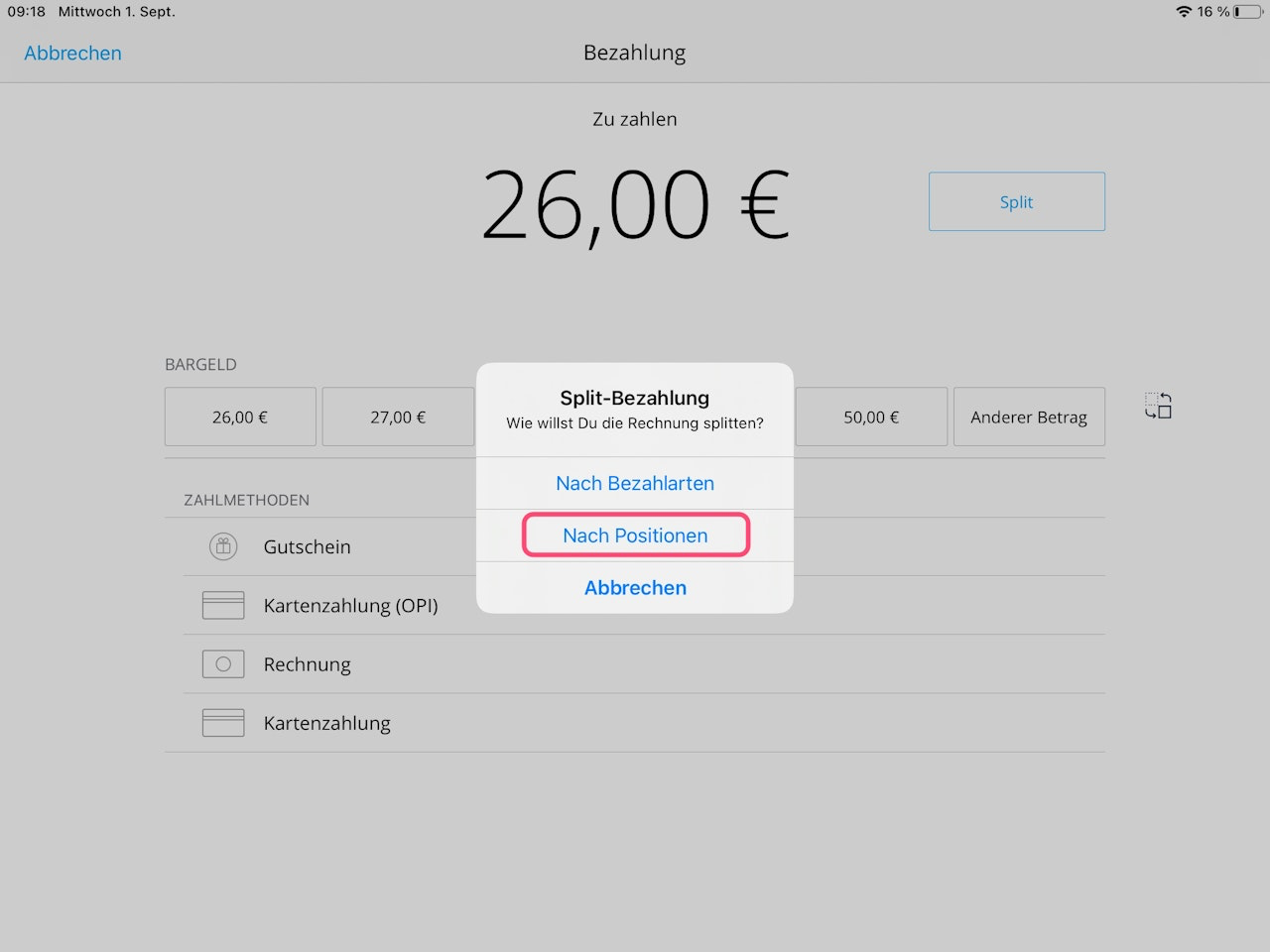
Task: Click the Kartenzahlung (OPI) card icon
Action: (223, 605)
